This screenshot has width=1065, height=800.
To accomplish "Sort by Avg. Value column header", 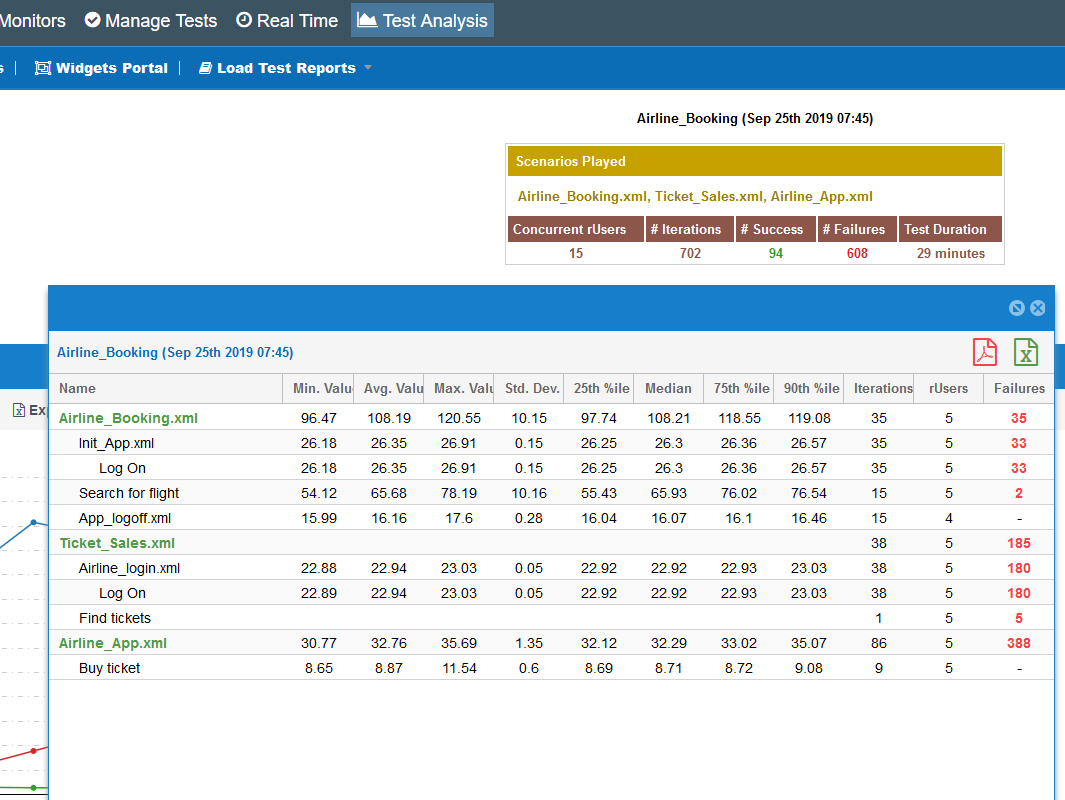I will coord(389,388).
